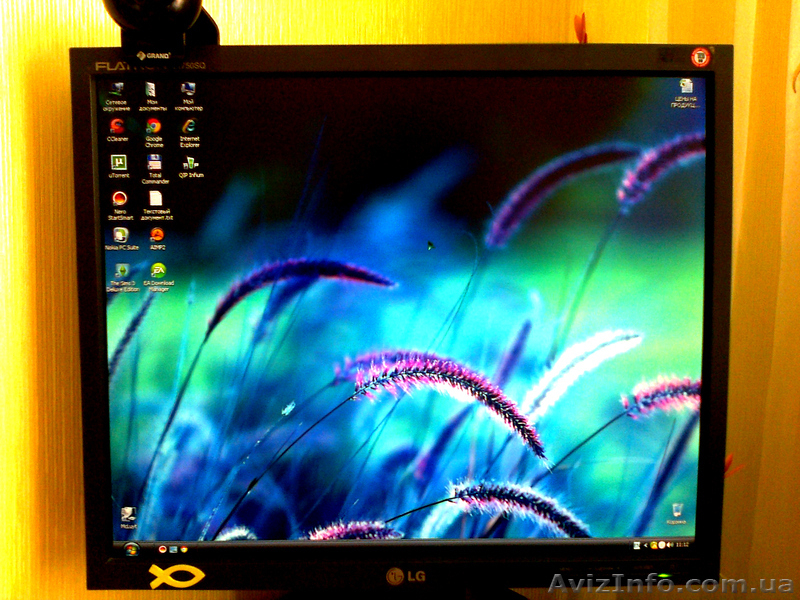The width and height of the screenshot is (800, 600).
Task: Select The Sims 3 Deluxe Edition icon
Action: click(122, 271)
